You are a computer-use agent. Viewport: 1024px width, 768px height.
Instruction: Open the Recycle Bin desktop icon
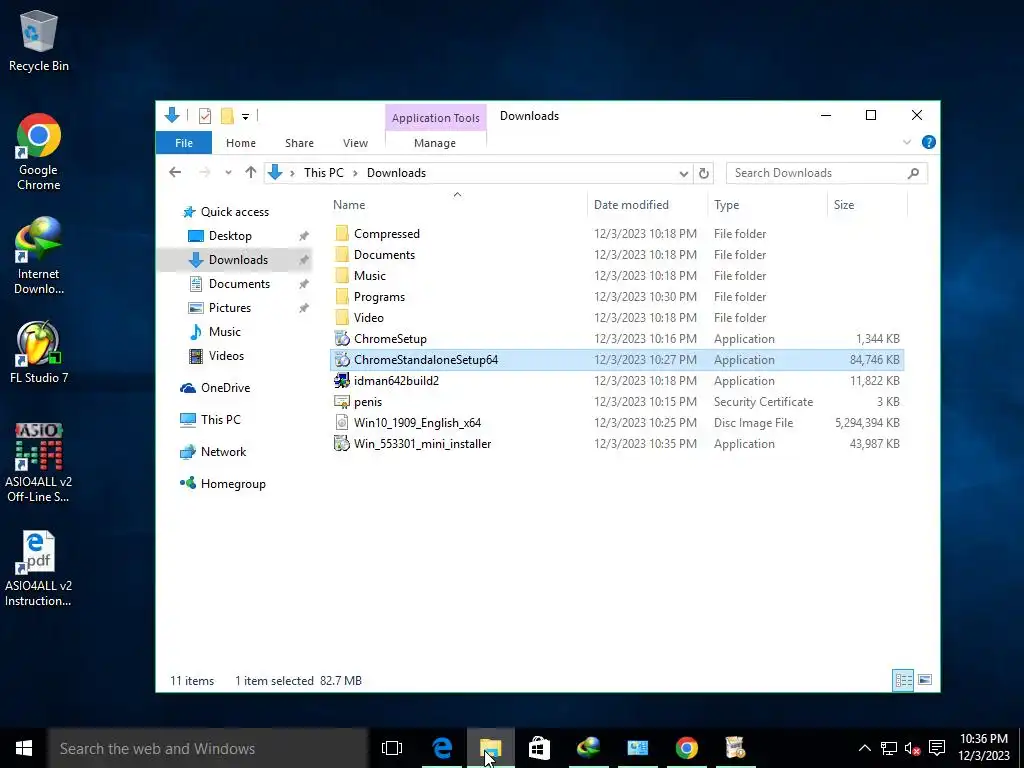[39, 40]
